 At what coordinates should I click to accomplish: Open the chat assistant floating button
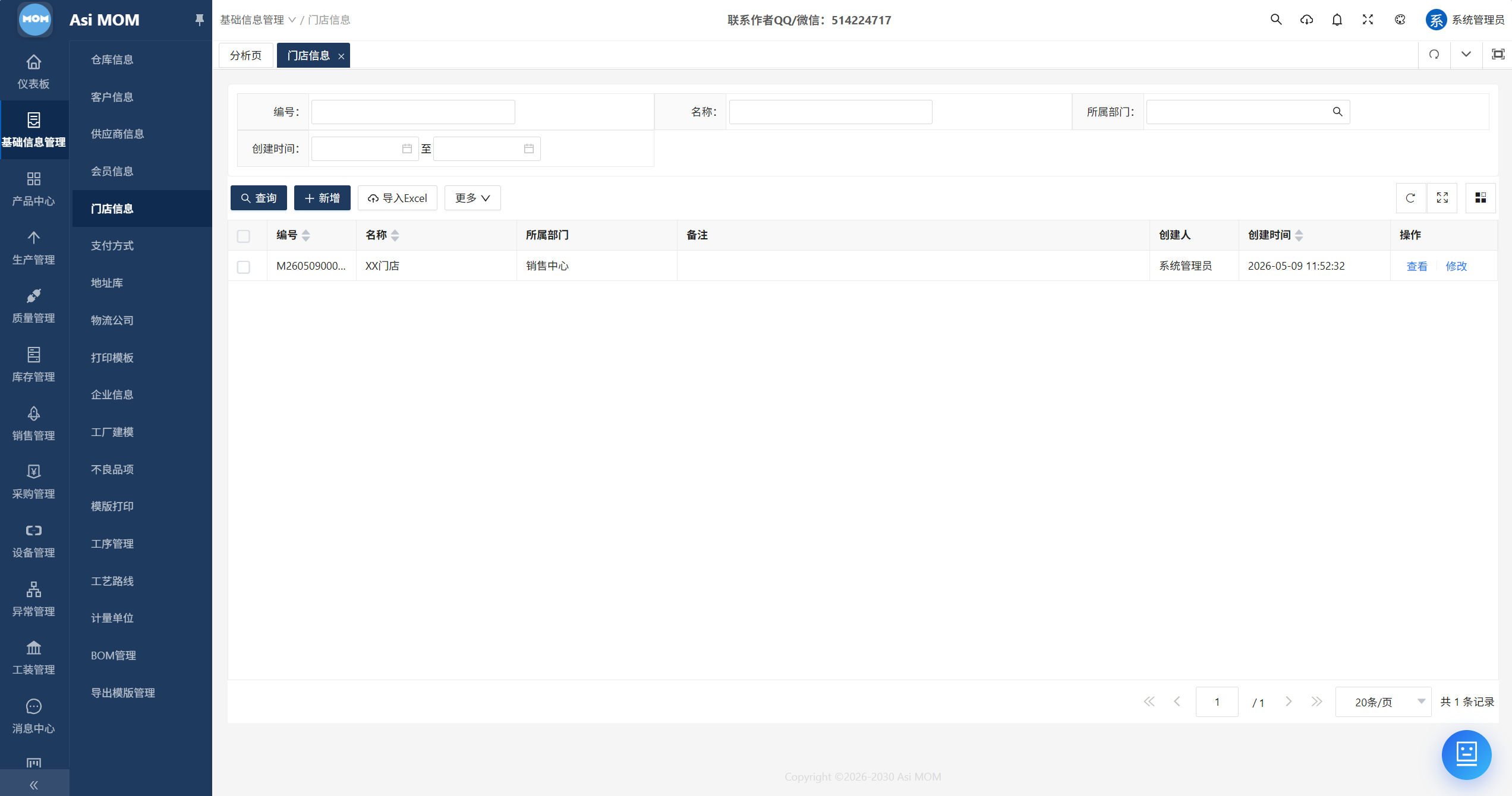1466,754
